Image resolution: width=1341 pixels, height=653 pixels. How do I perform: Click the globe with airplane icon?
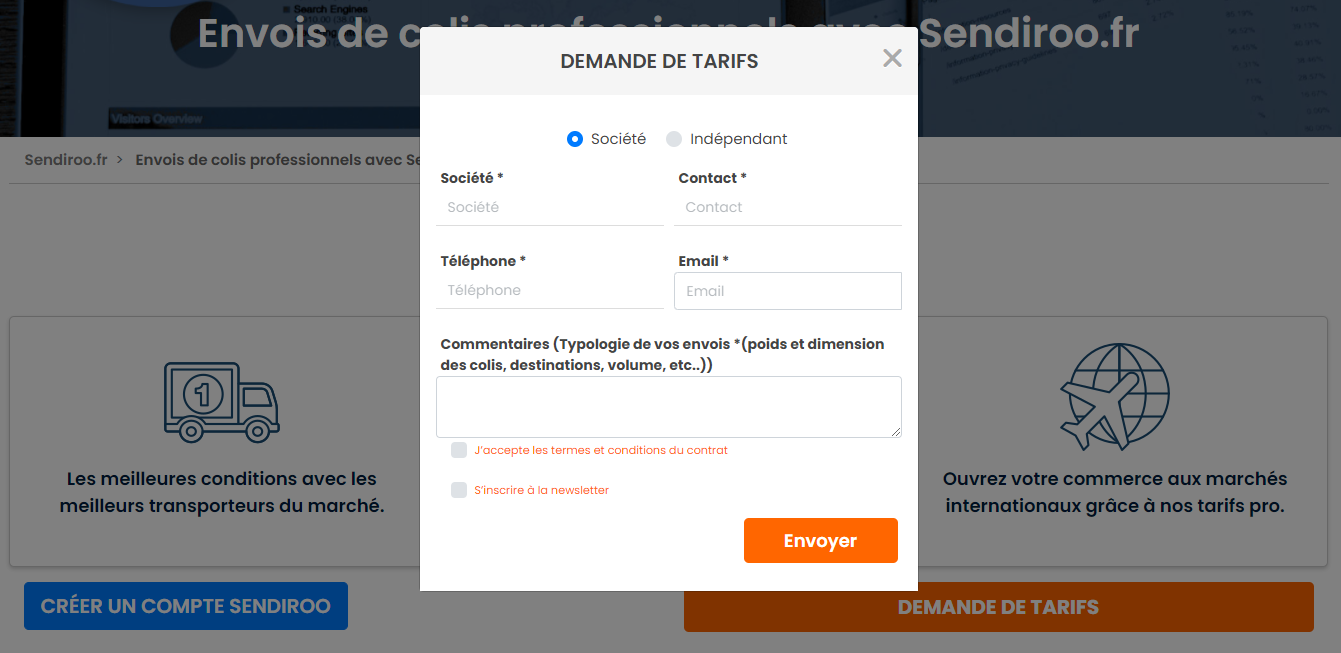point(1115,396)
